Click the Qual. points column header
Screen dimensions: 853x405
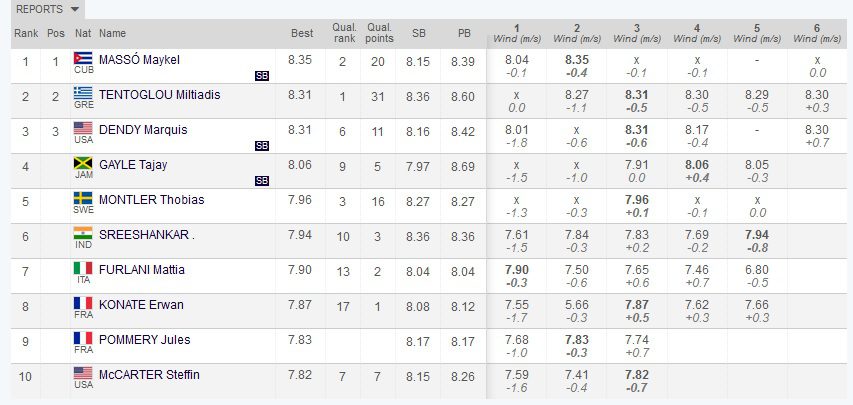(x=380, y=33)
